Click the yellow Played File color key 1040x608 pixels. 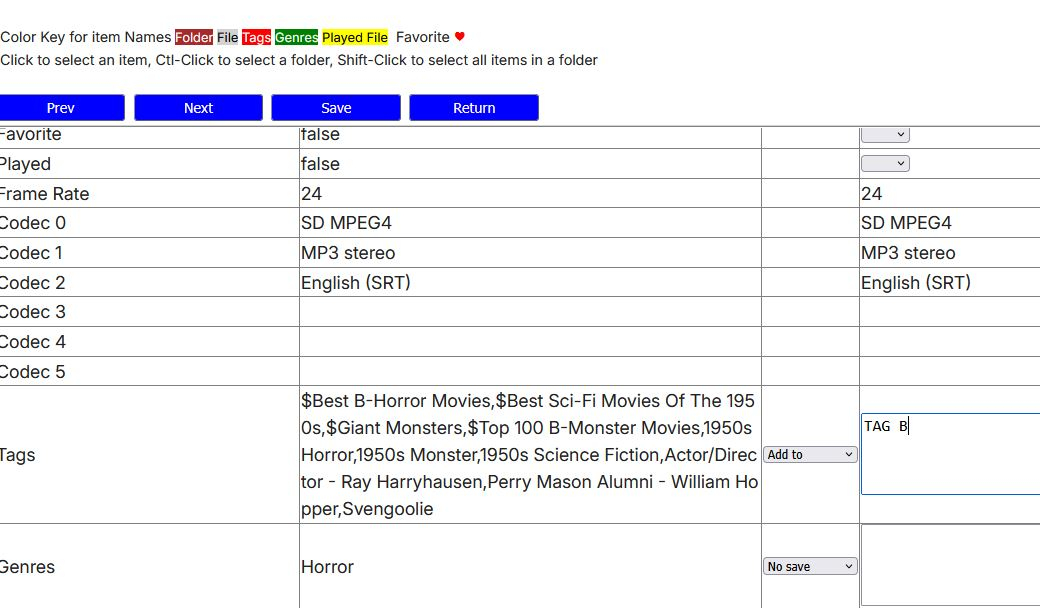tap(355, 37)
